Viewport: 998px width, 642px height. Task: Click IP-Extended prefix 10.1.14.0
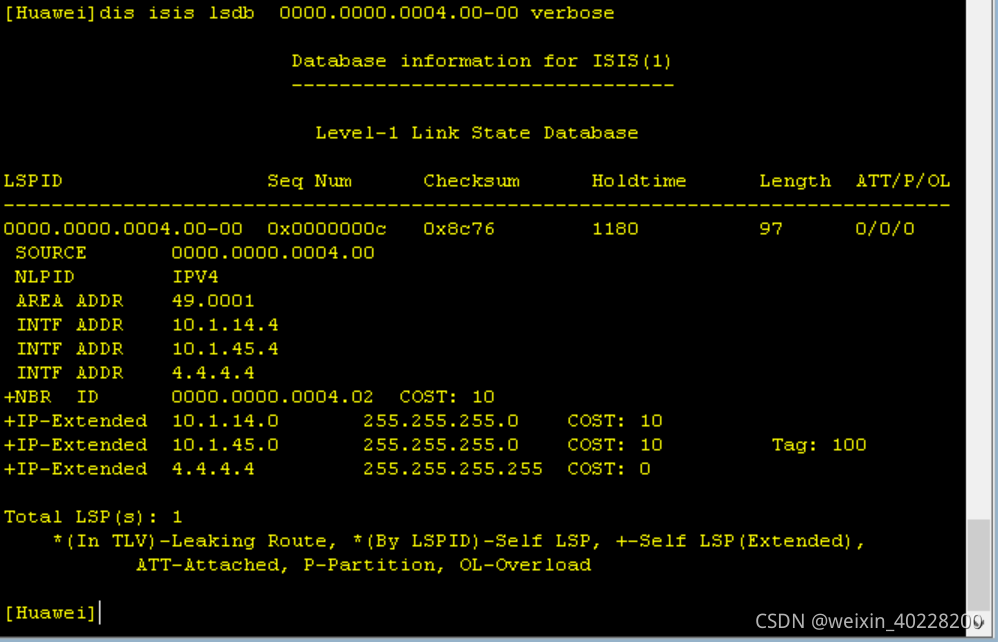coord(225,421)
